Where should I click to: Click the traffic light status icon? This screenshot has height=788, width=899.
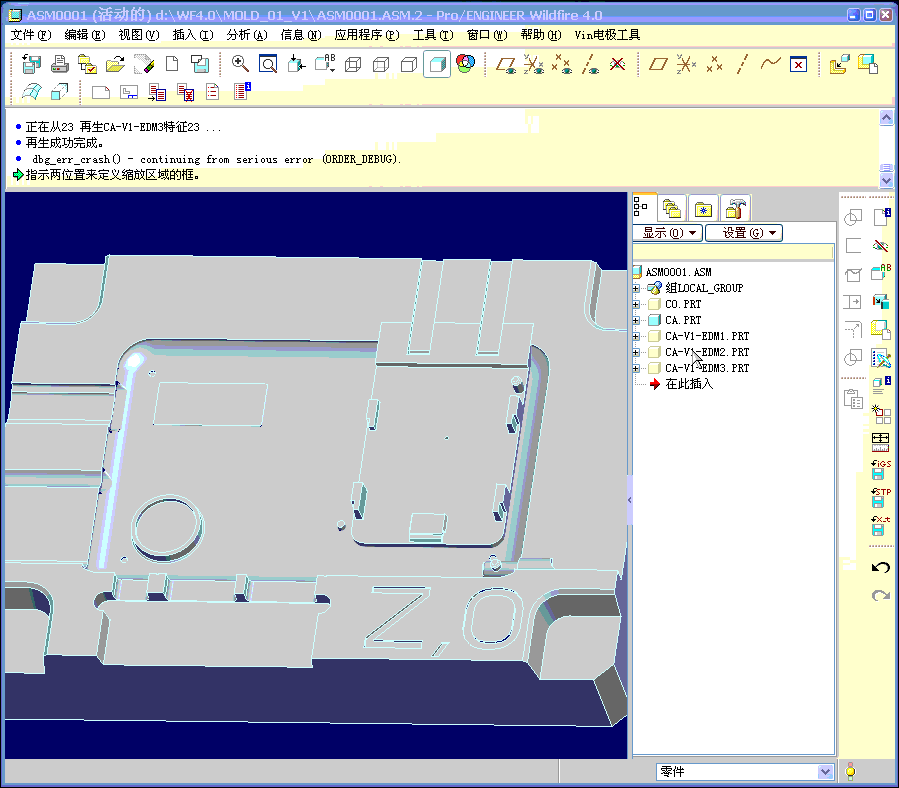[x=850, y=771]
